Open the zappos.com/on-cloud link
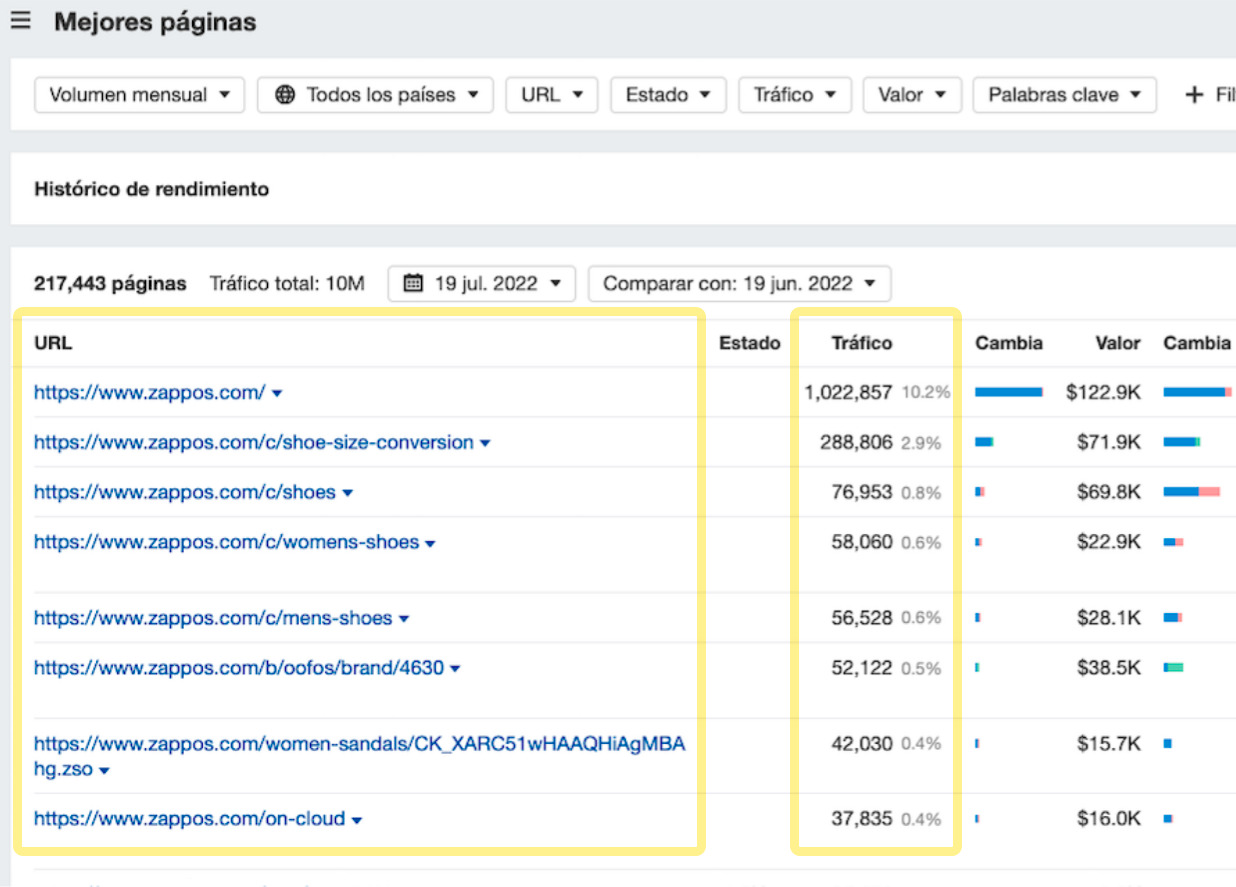The width and height of the screenshot is (1236, 887). click(x=190, y=819)
